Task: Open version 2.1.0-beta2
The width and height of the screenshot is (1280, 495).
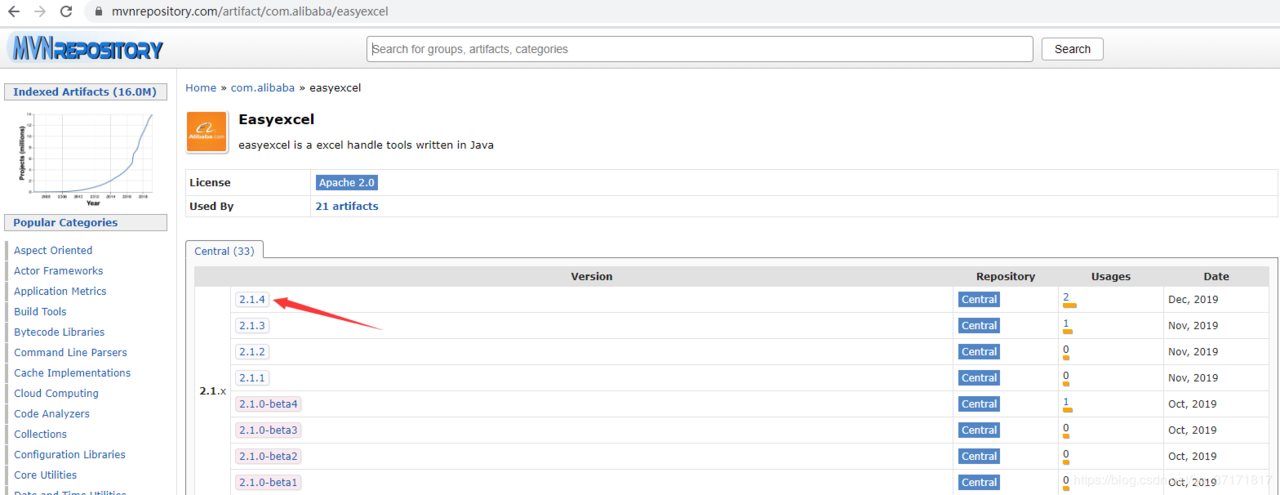Action: [x=269, y=455]
